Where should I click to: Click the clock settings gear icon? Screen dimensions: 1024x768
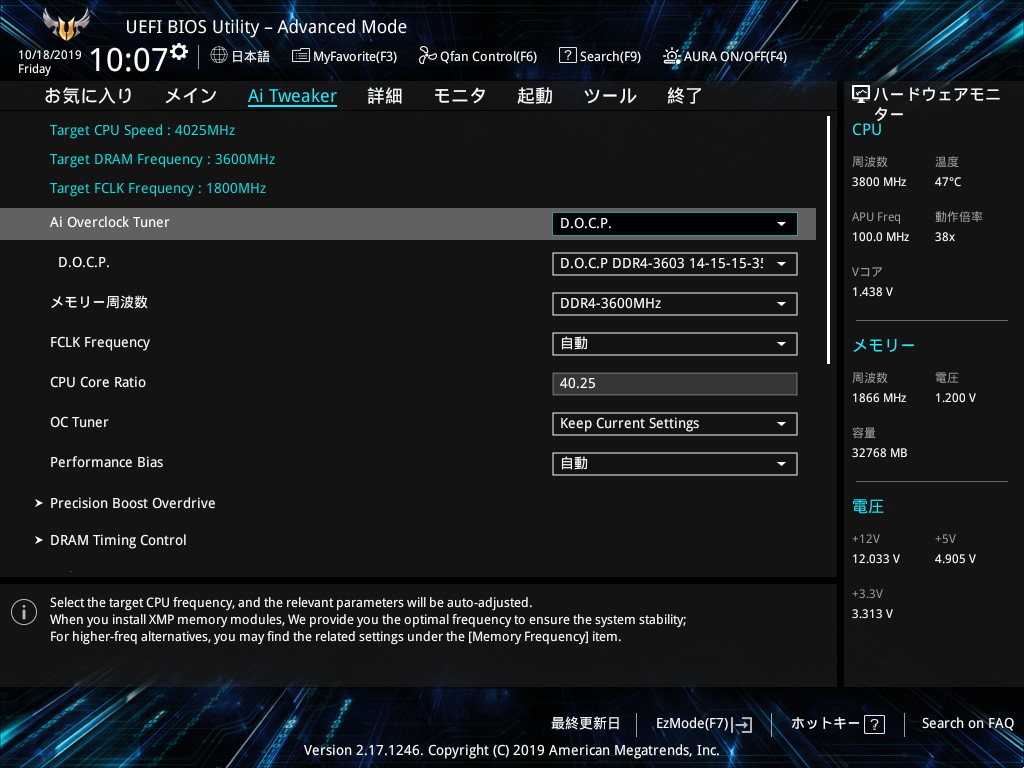(179, 51)
